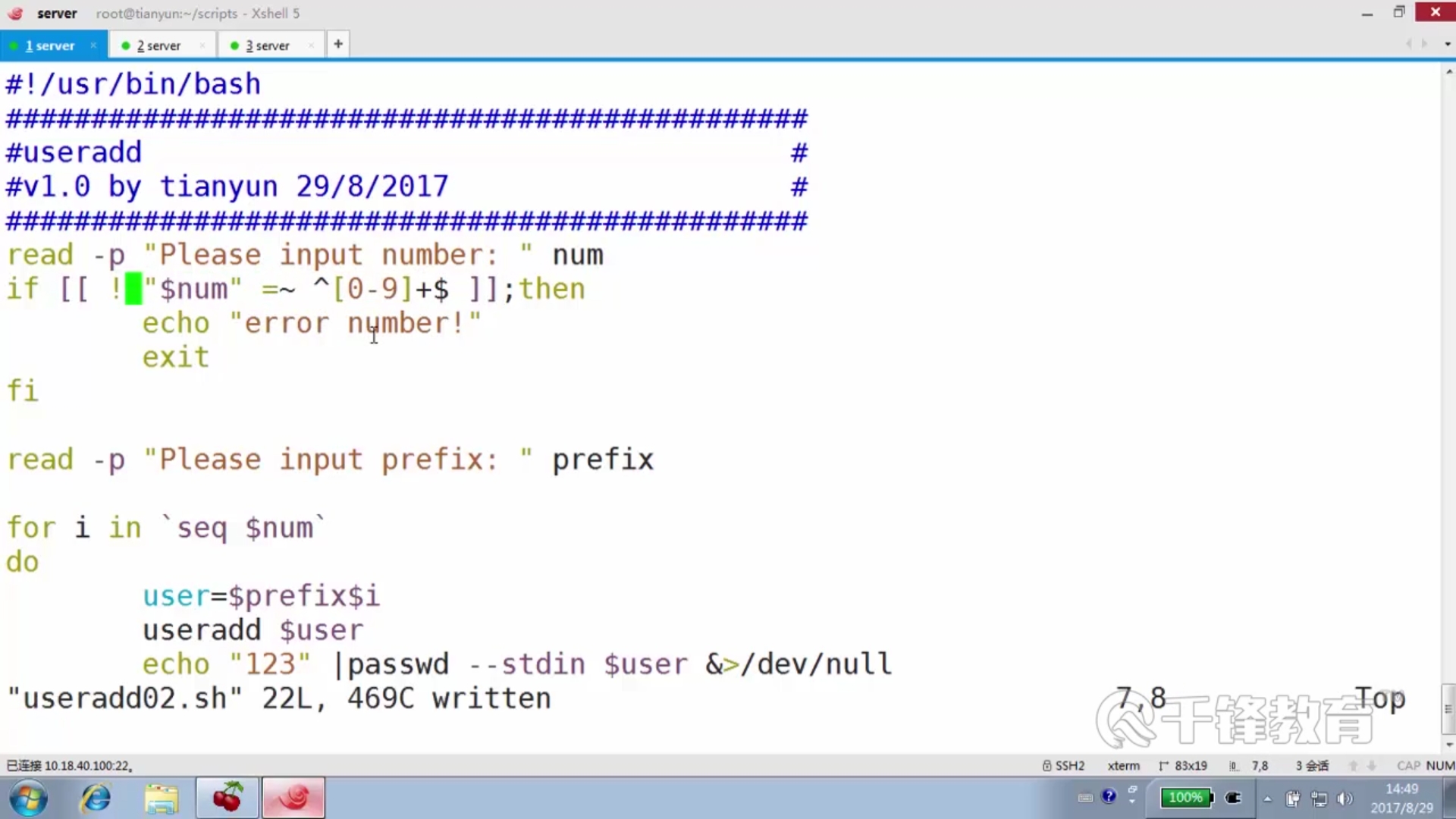This screenshot has width=1456, height=819.
Task: Click the status bar up arrow icon
Action: (x=1353, y=765)
